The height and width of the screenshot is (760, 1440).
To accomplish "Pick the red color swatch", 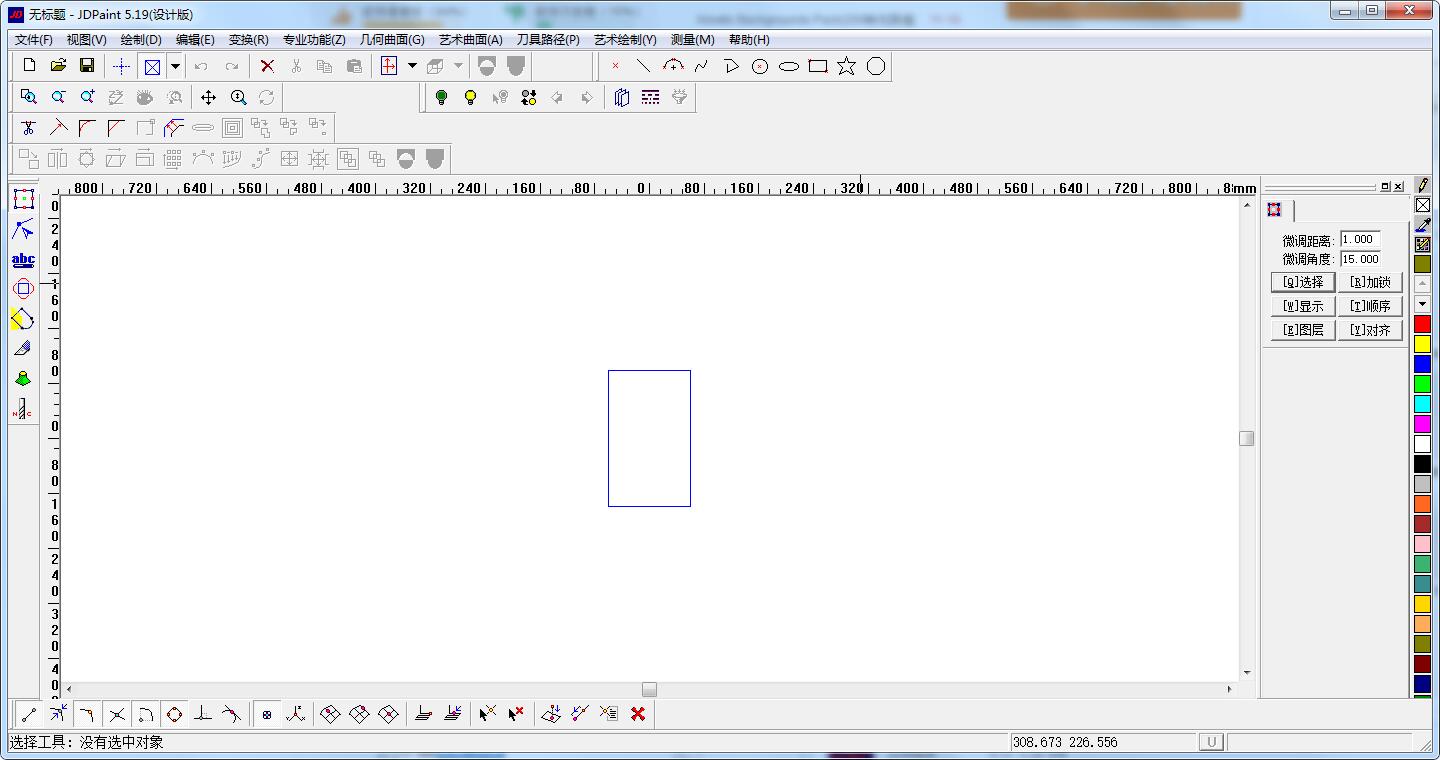I will [1422, 324].
